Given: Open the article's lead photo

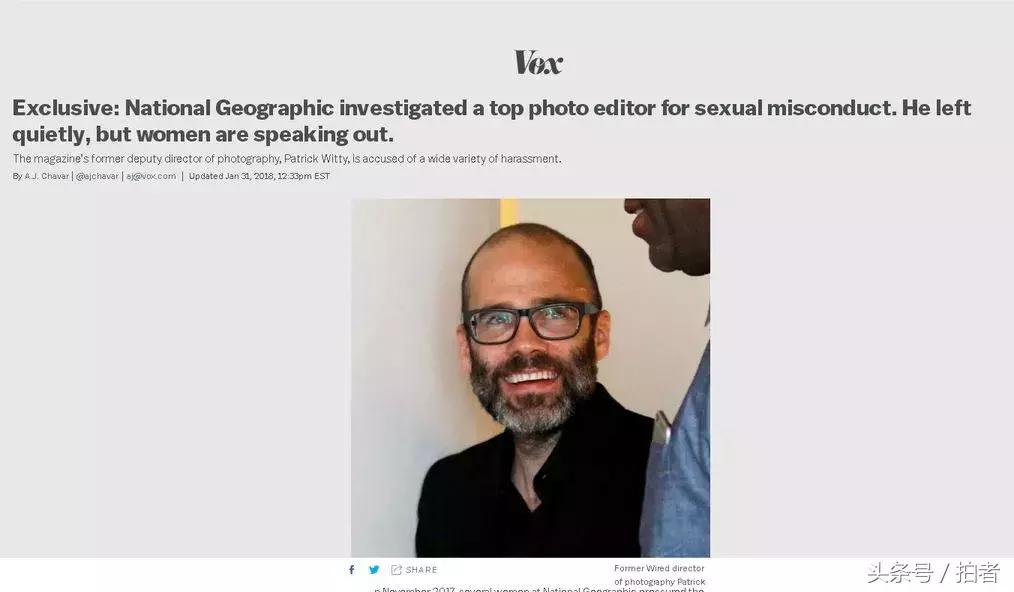Looking at the screenshot, I should pos(530,378).
